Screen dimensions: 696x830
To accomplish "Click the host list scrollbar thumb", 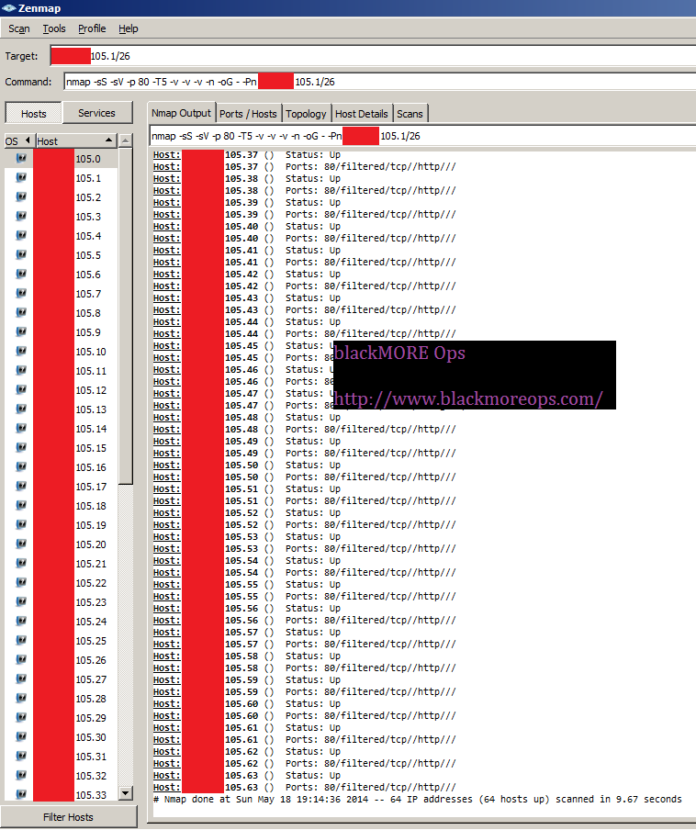I will click(125, 316).
